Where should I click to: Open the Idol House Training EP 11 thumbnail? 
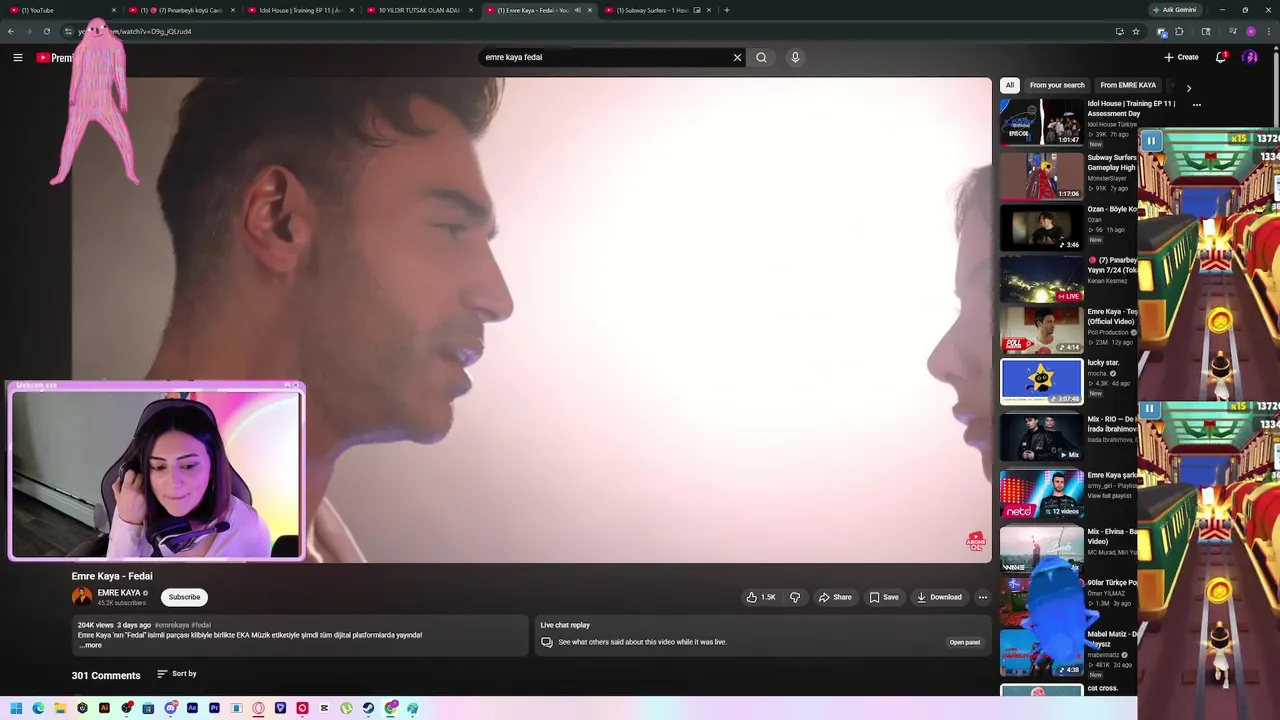[x=1042, y=122]
